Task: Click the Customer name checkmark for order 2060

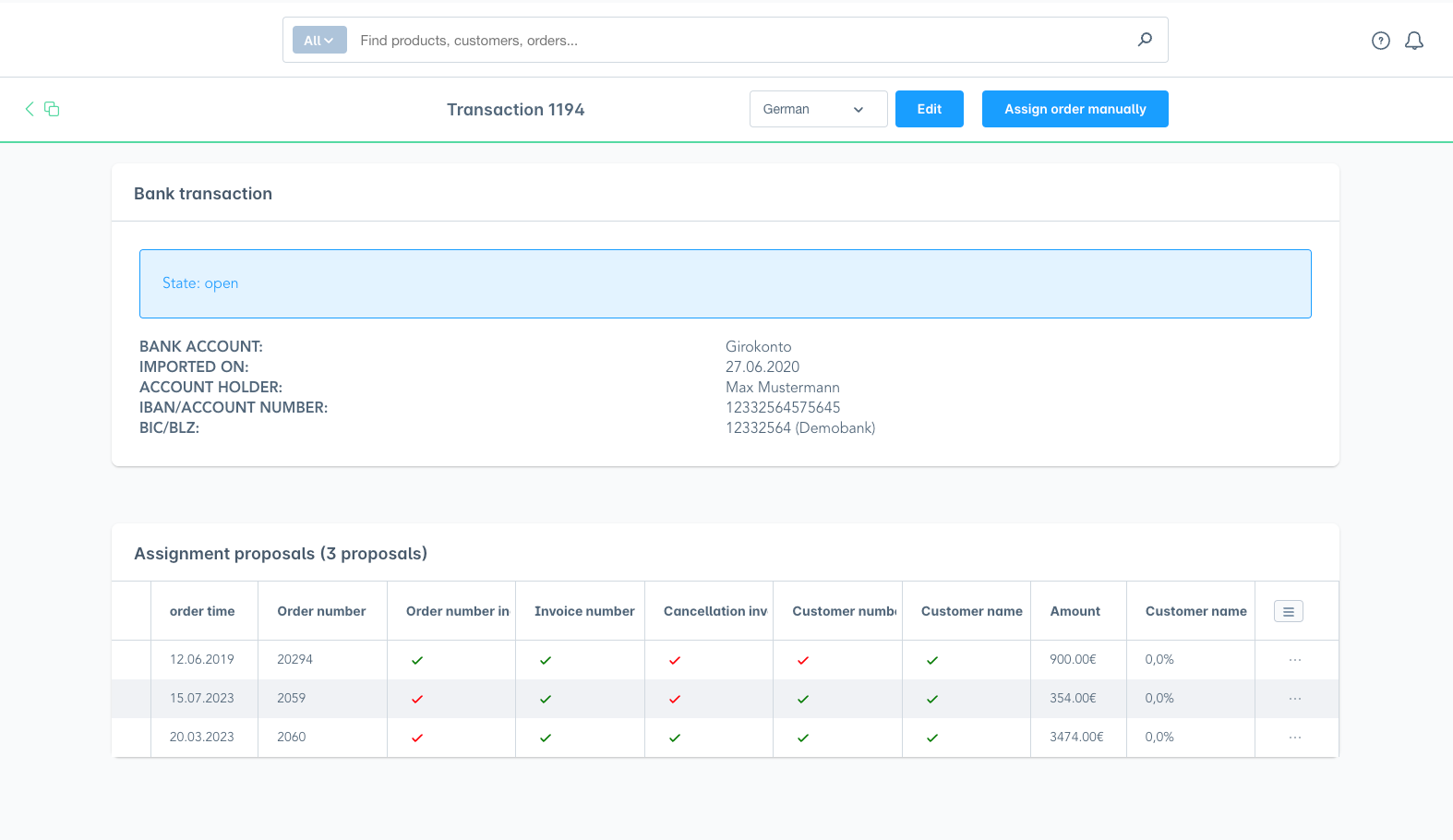Action: [932, 738]
